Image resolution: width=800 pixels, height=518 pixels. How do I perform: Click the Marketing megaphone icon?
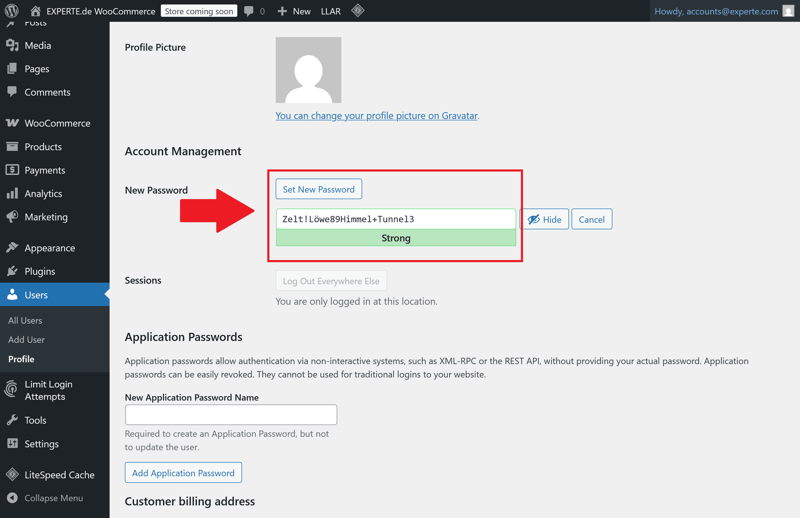pyautogui.click(x=12, y=217)
